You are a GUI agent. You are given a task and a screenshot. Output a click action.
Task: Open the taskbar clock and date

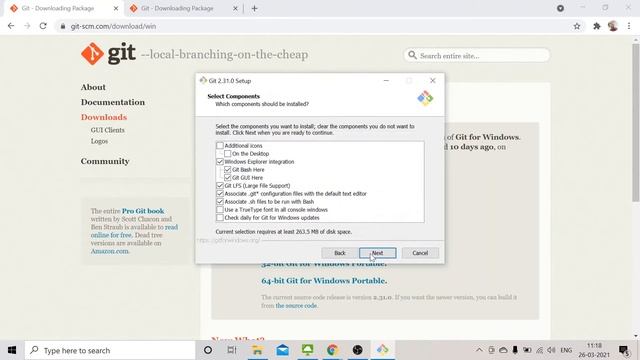(x=594, y=350)
